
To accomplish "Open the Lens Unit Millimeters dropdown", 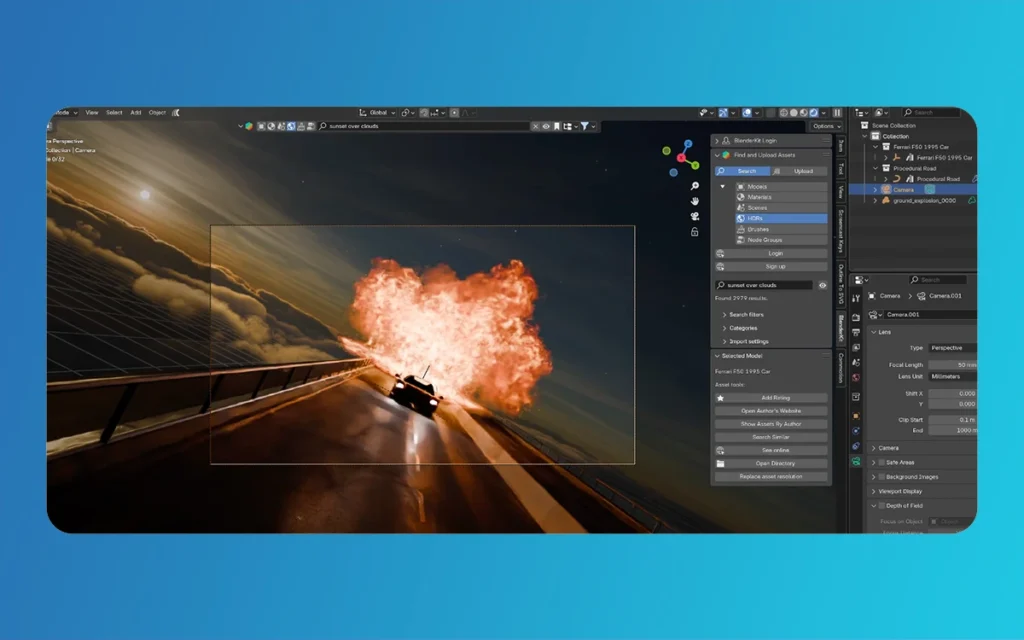I will click(952, 376).
